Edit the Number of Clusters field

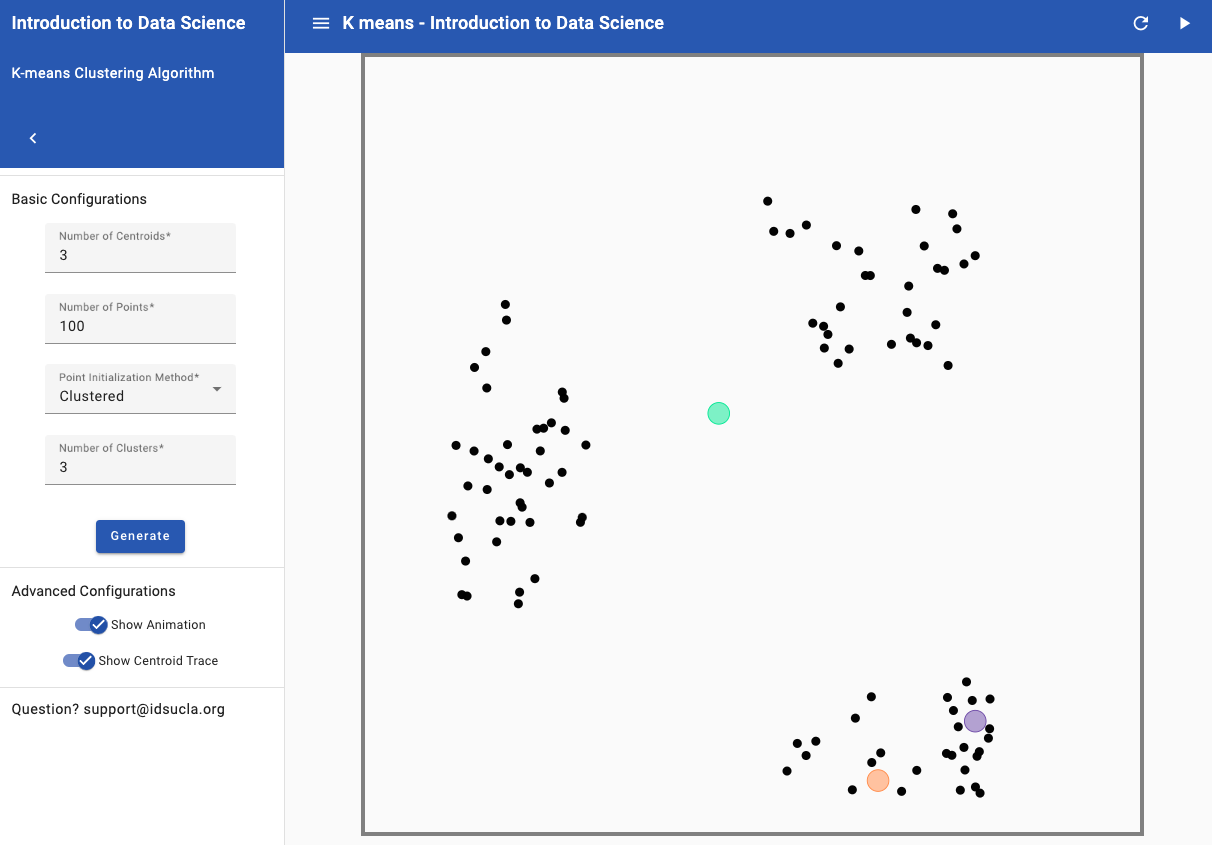tap(140, 467)
